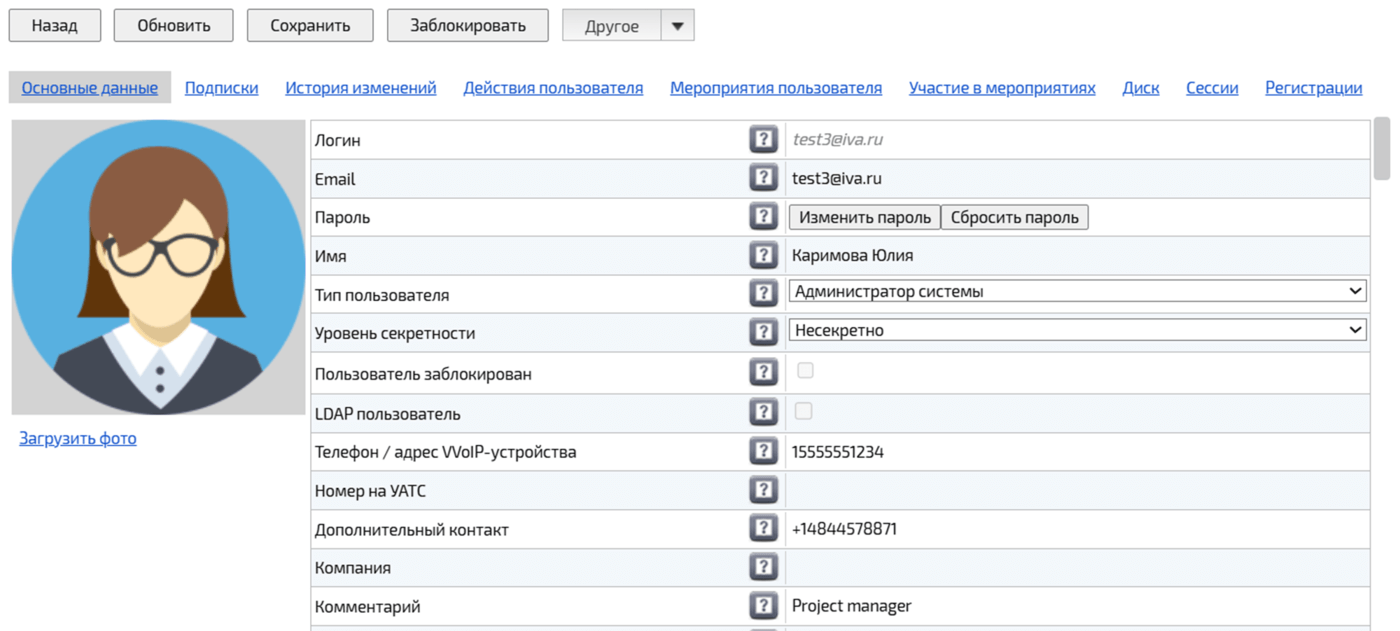Click help icon next to Логин field

pyautogui.click(x=763, y=139)
